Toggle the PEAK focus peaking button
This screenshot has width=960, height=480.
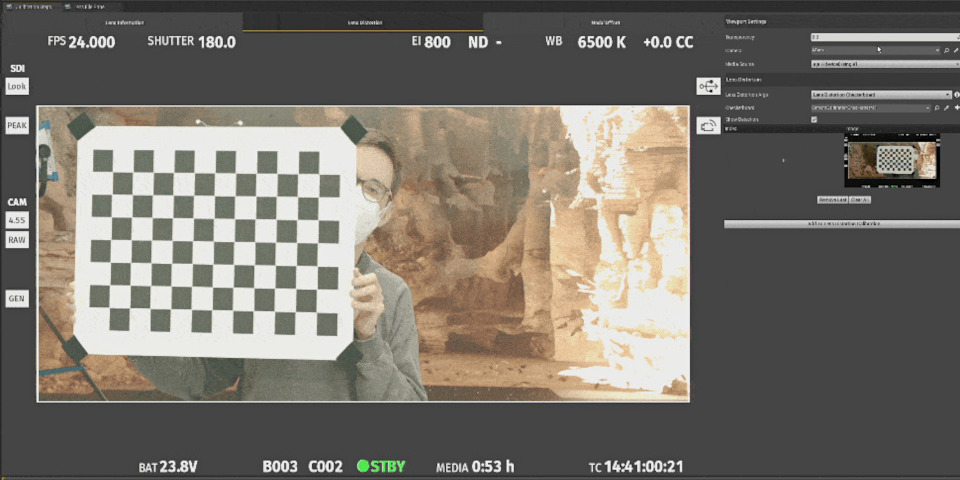tap(17, 125)
